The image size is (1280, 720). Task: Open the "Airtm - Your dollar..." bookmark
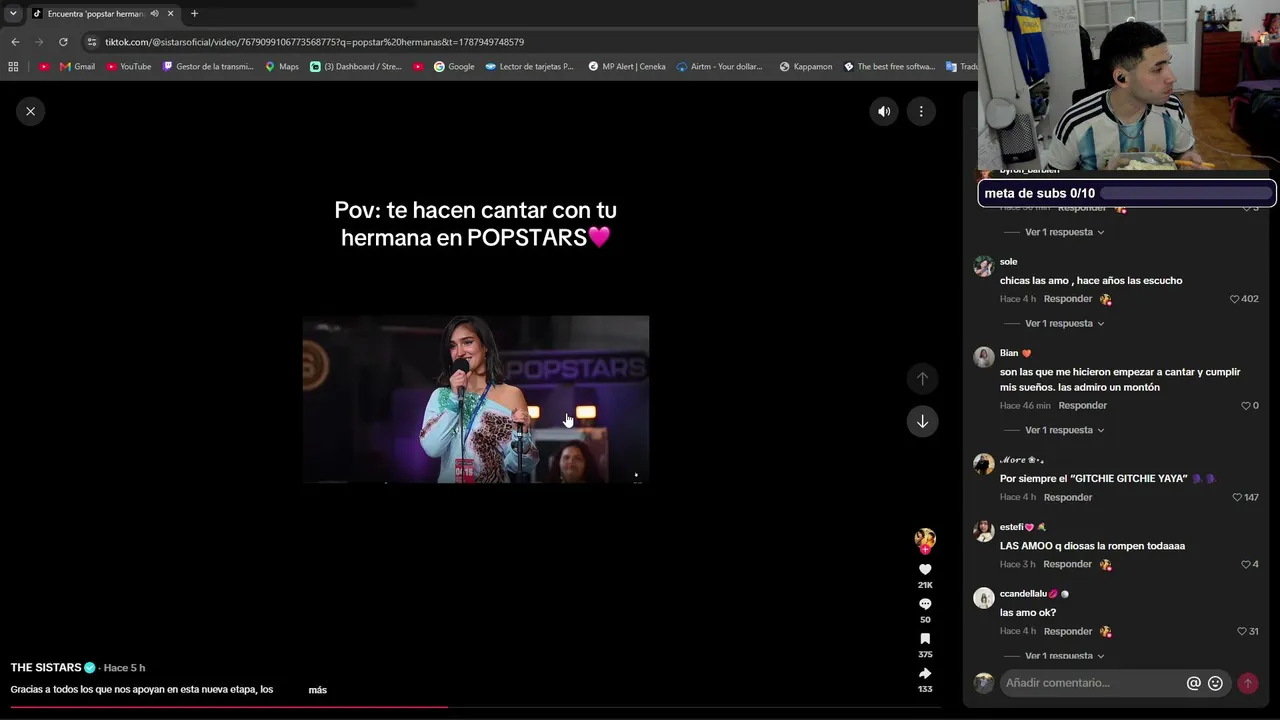719,67
